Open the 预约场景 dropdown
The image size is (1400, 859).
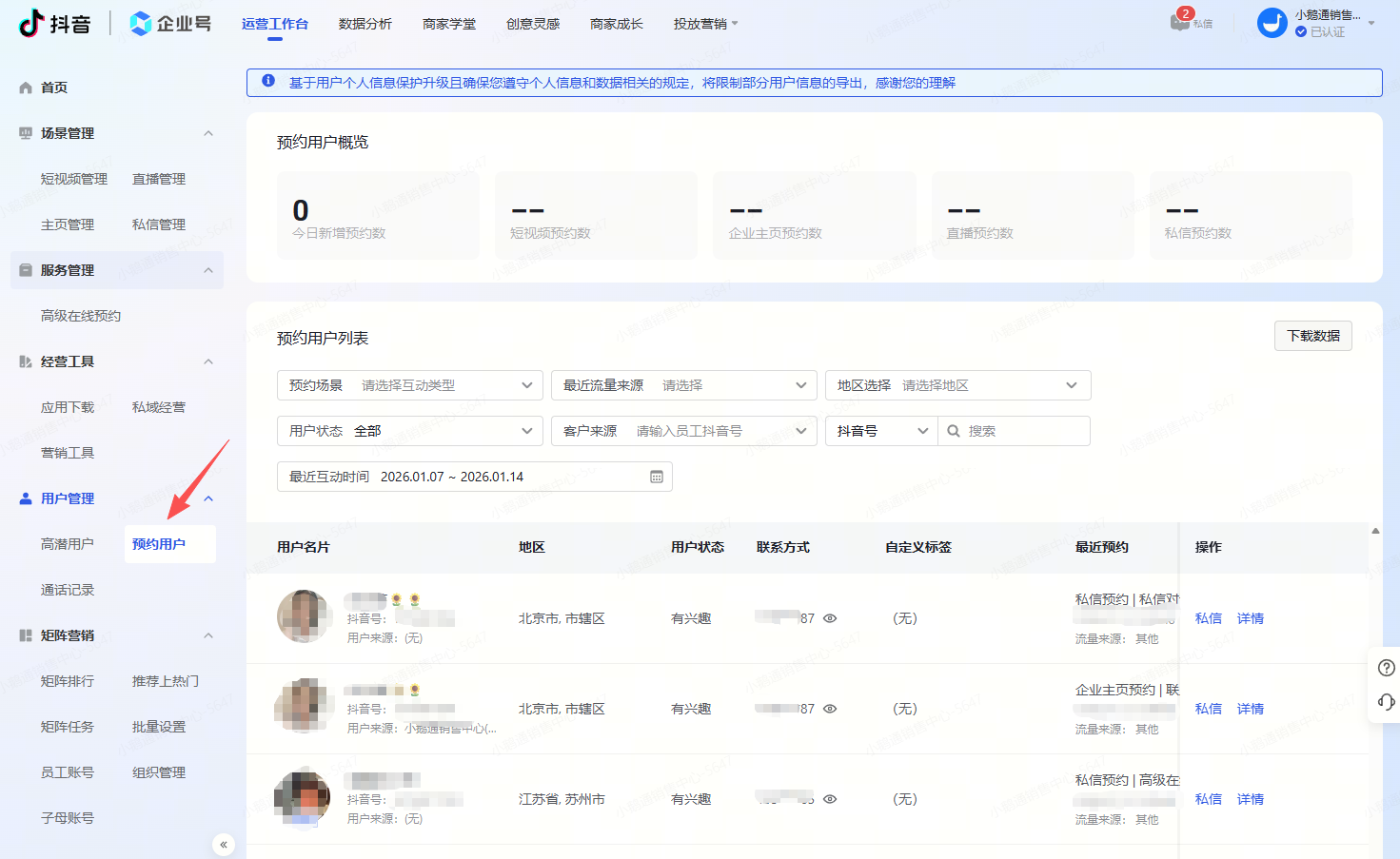coord(527,385)
